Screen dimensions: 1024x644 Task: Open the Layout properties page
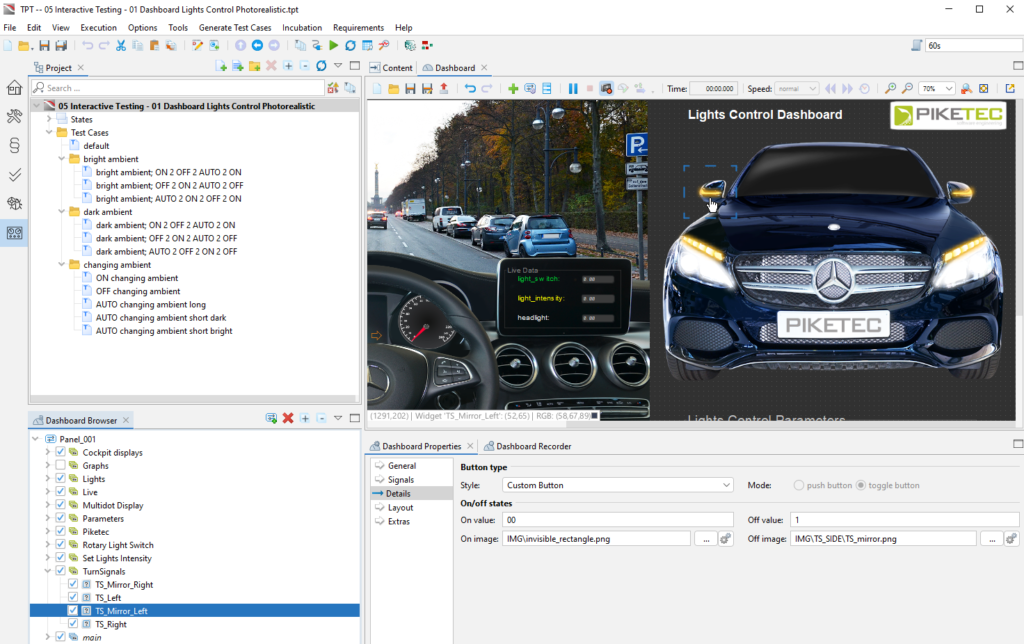coord(400,507)
